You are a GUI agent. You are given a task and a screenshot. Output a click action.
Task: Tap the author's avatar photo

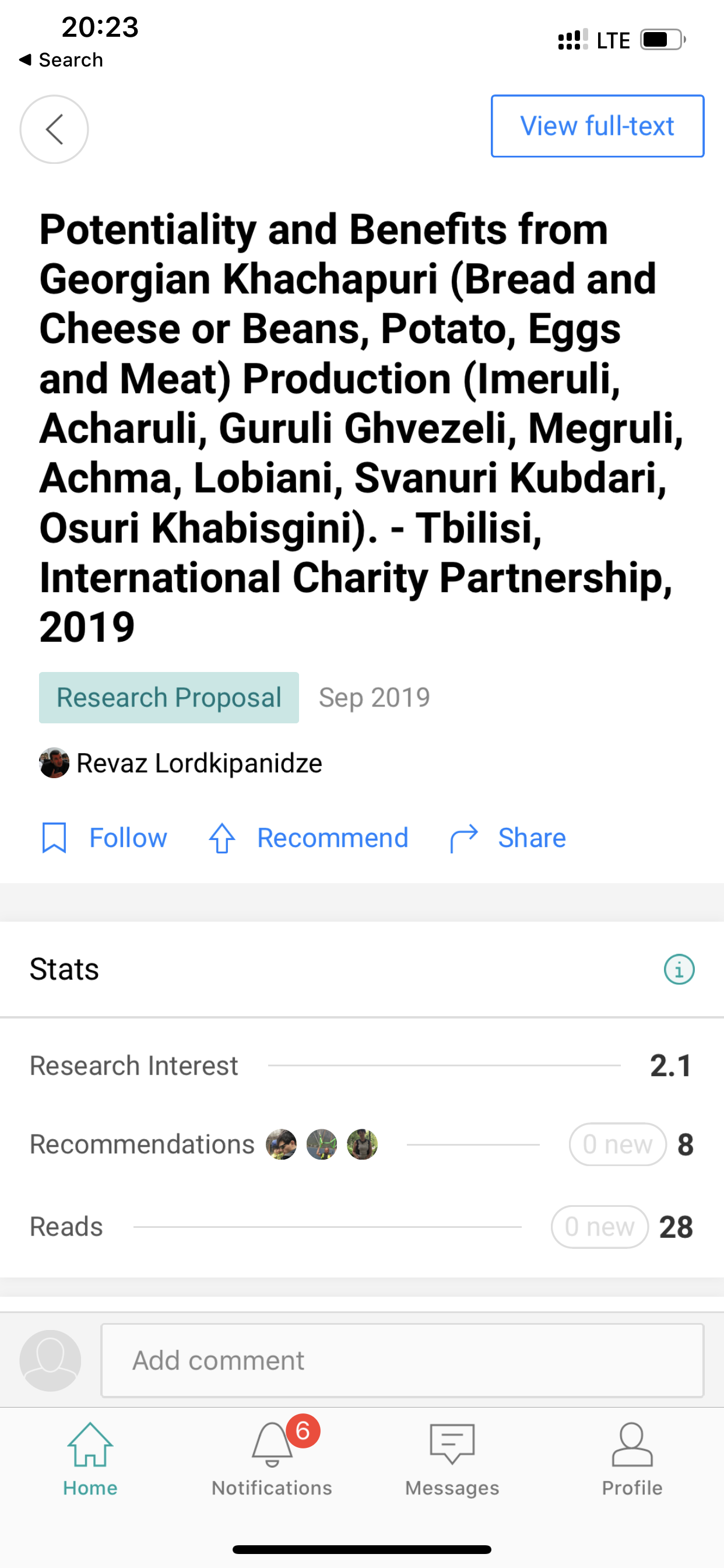pos(54,764)
